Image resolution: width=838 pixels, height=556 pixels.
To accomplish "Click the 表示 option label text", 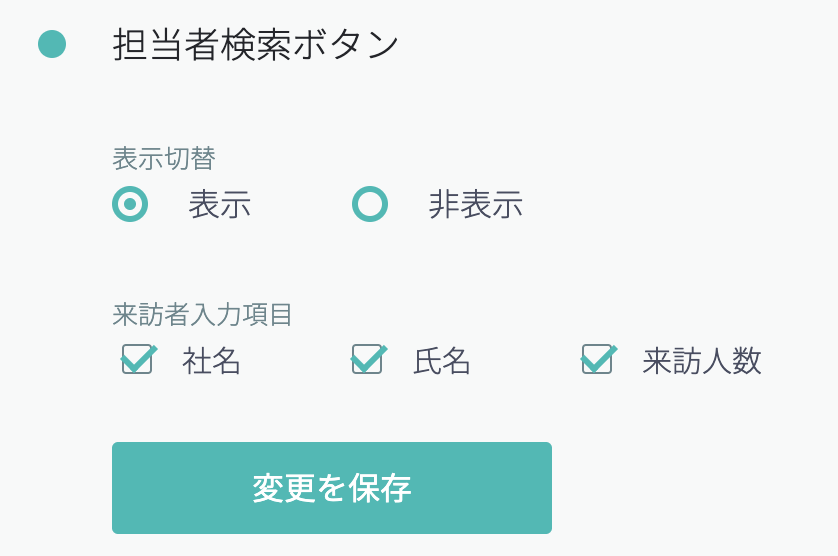I will tap(219, 204).
